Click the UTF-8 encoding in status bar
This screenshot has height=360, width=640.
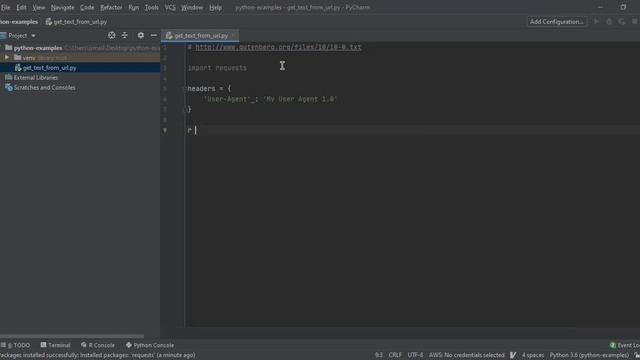point(415,355)
